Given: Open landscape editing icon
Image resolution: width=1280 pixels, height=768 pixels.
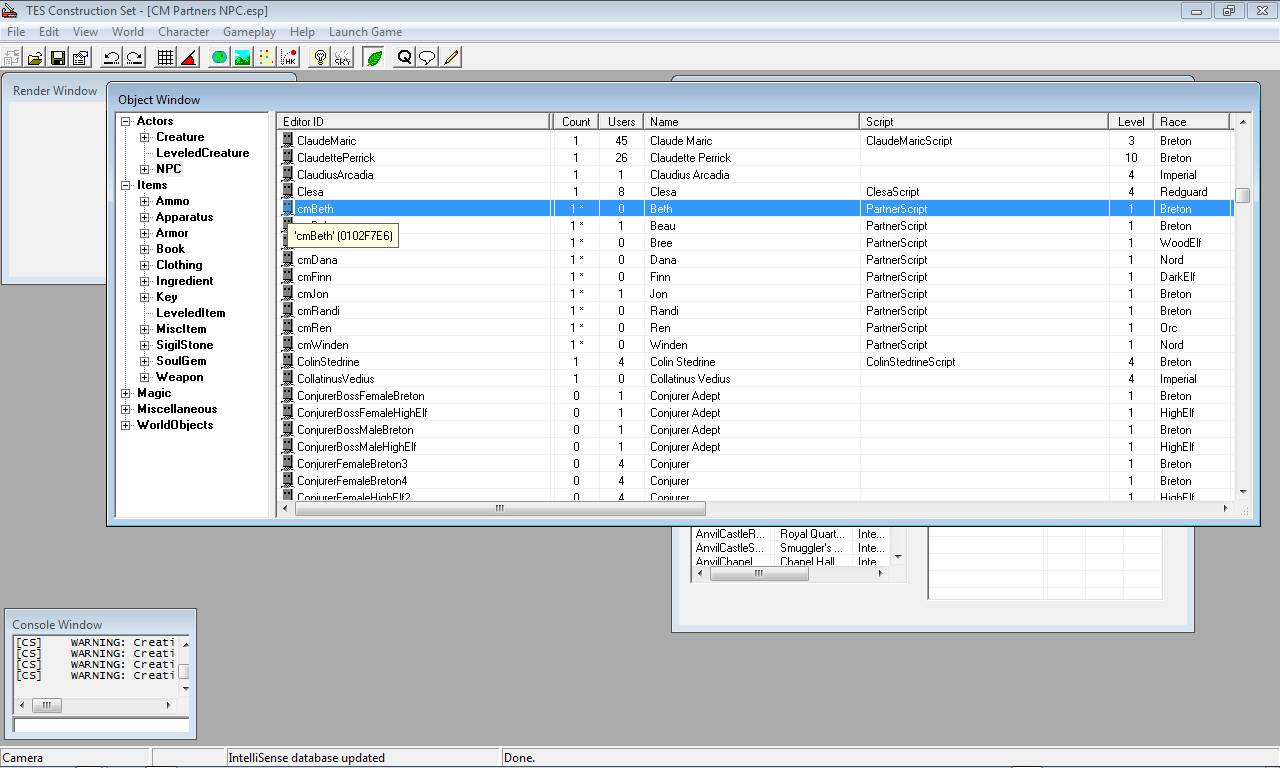Looking at the screenshot, I should [x=242, y=58].
